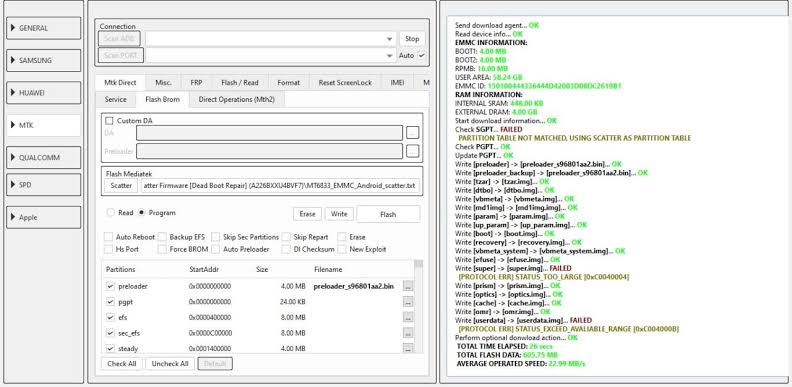
Task: Open the IMEI tab
Action: pos(397,83)
